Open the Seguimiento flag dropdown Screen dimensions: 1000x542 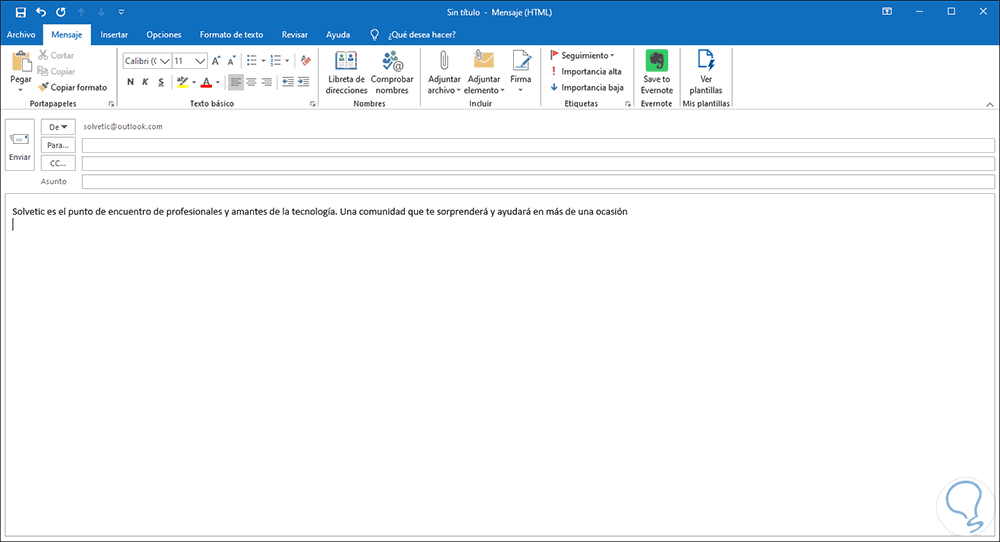tap(582, 55)
